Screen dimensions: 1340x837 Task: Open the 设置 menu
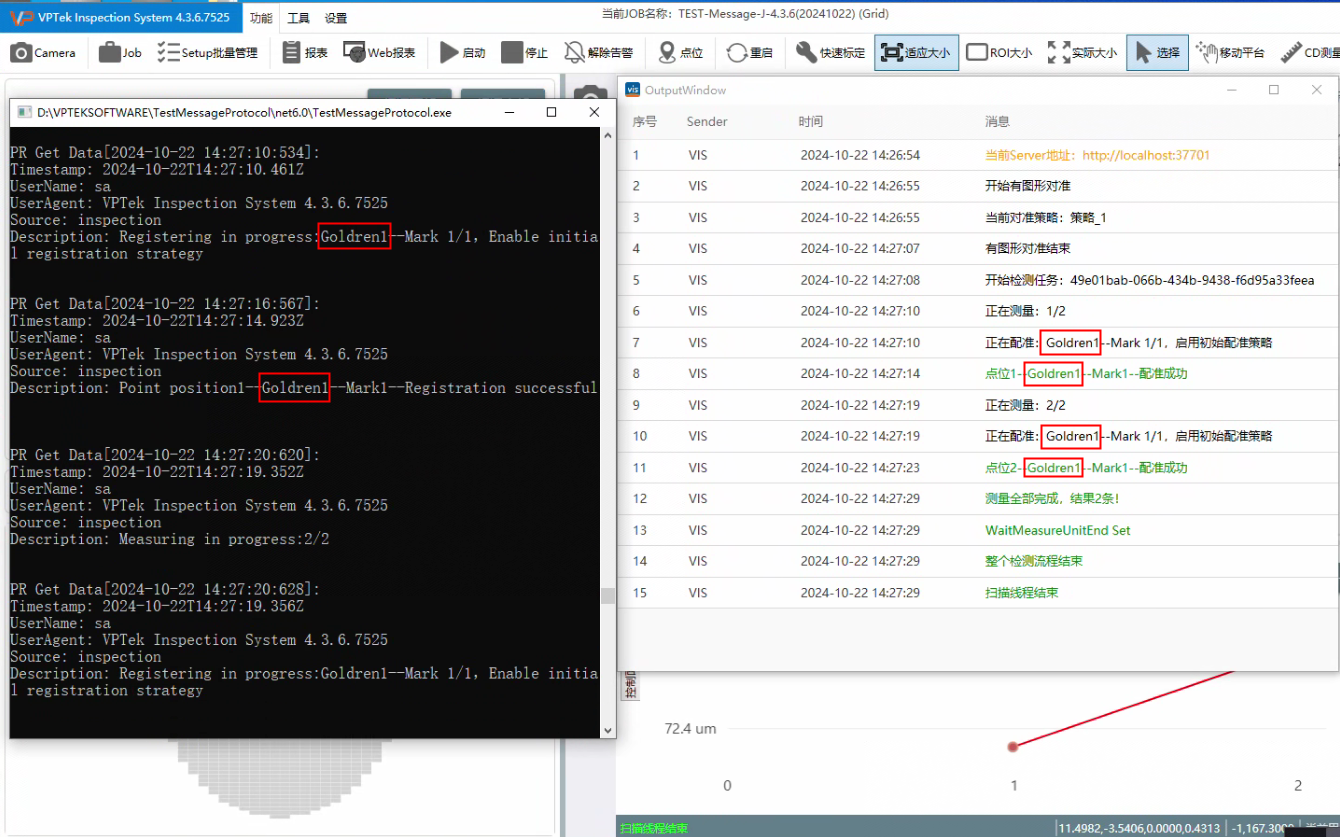tap(336, 18)
